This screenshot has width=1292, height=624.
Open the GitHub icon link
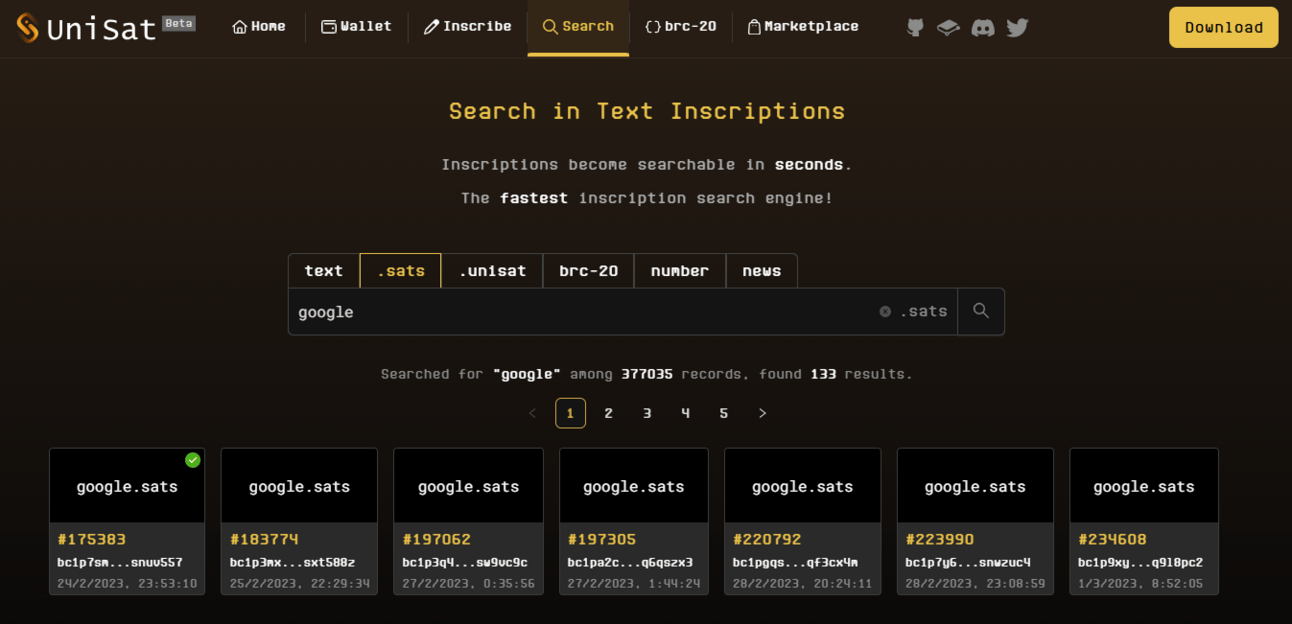click(915, 28)
